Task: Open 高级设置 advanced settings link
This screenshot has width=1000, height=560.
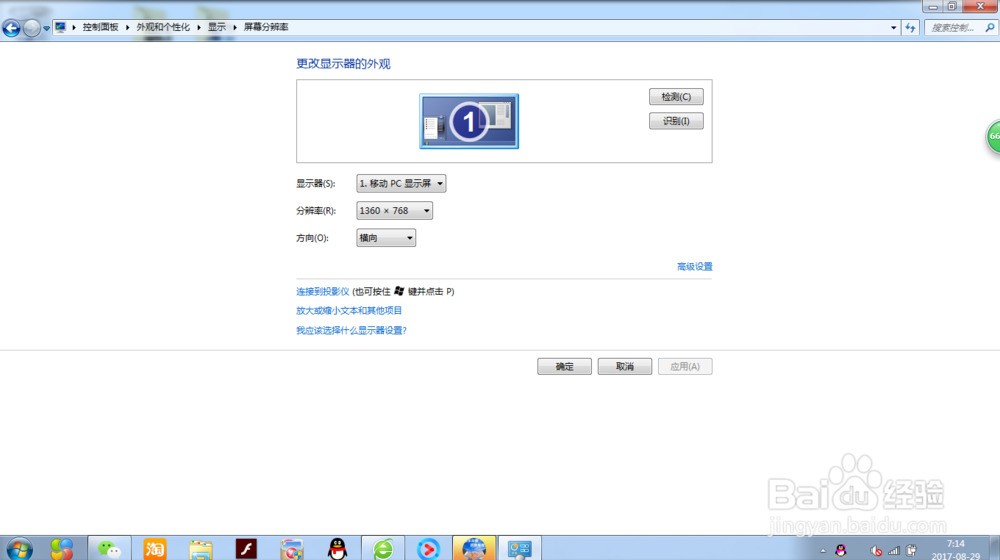Action: point(695,267)
